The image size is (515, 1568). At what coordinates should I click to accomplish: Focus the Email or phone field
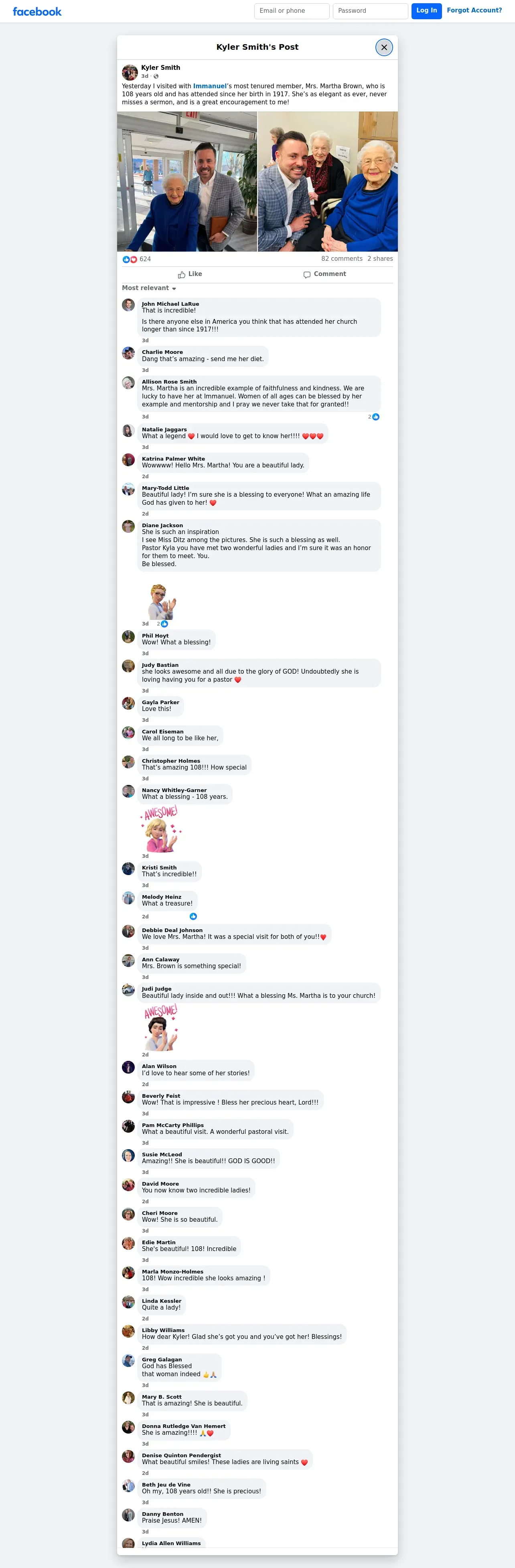[x=292, y=11]
